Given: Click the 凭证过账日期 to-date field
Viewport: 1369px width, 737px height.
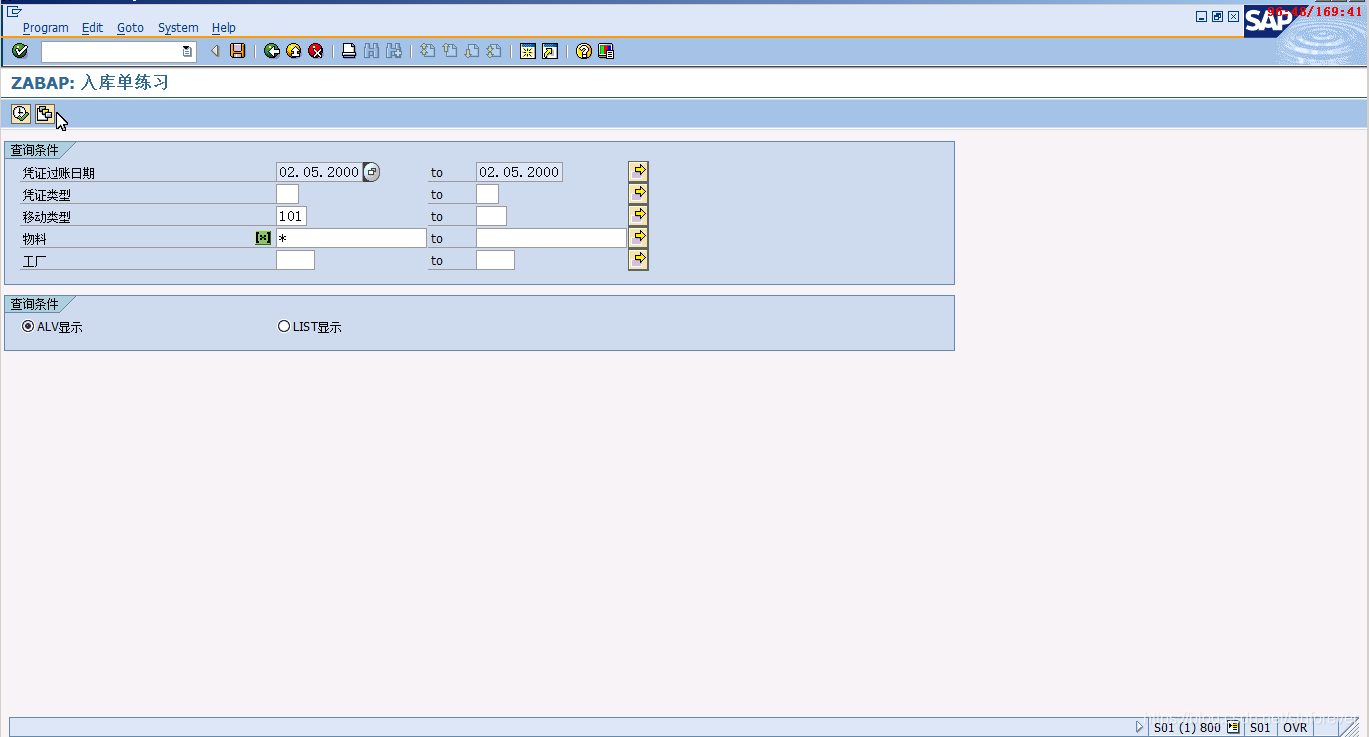Looking at the screenshot, I should (519, 172).
